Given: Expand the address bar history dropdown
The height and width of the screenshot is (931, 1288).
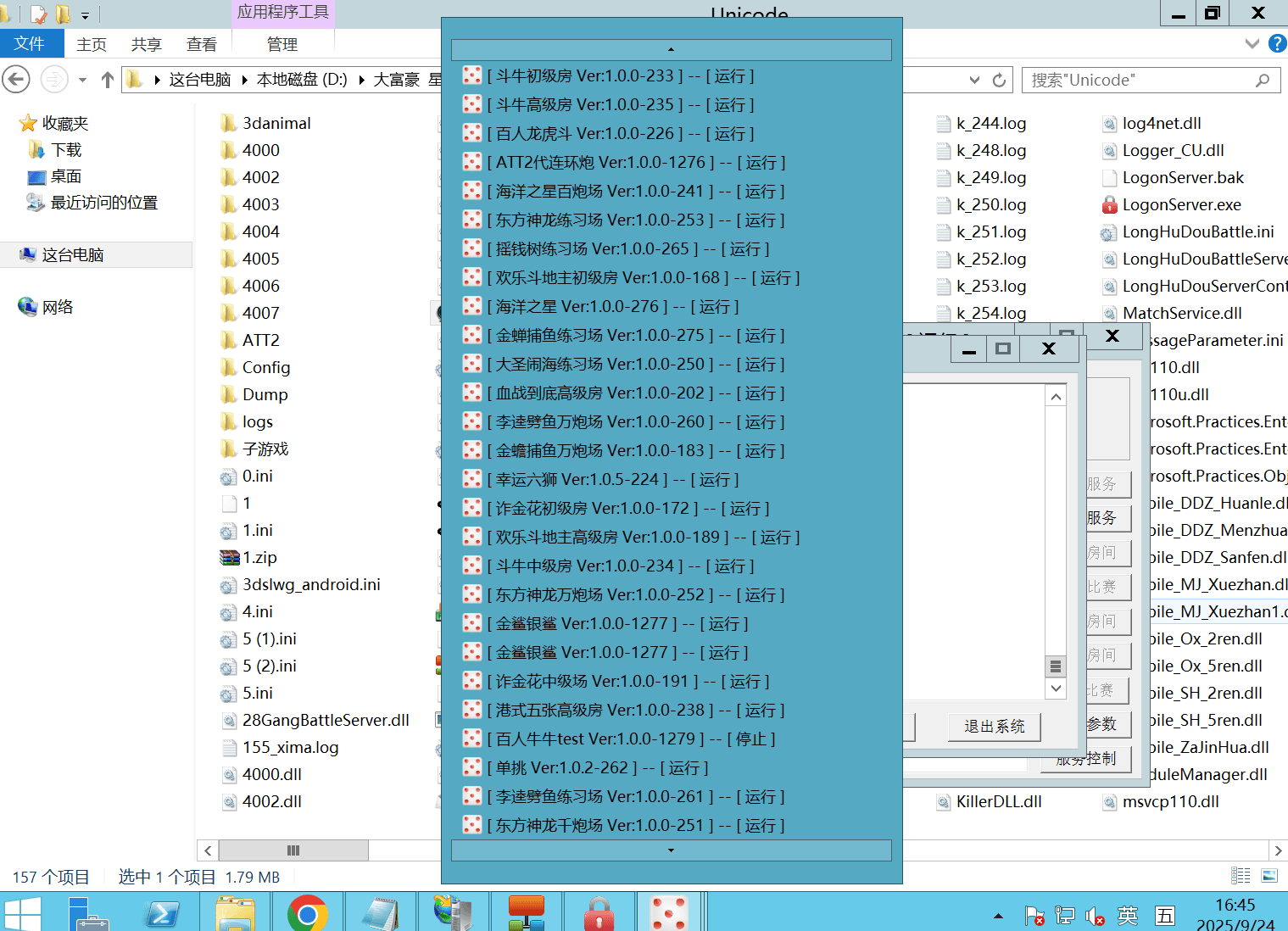Looking at the screenshot, I should [x=974, y=80].
